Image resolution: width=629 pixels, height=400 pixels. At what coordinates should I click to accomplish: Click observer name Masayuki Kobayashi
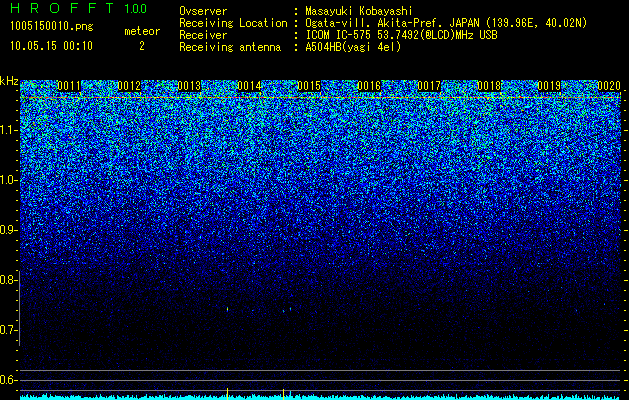[359, 11]
